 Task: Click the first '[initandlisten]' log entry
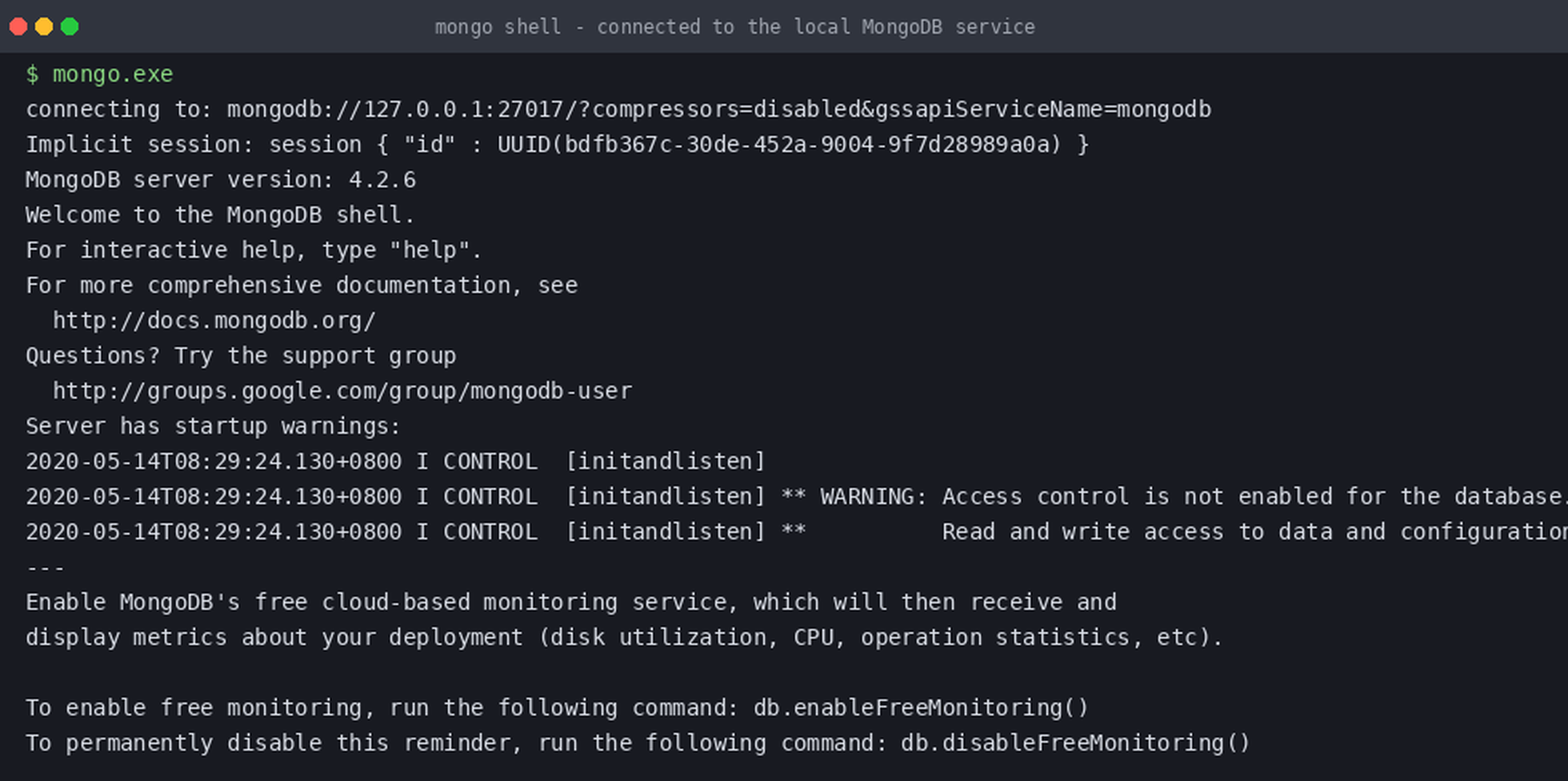666,461
